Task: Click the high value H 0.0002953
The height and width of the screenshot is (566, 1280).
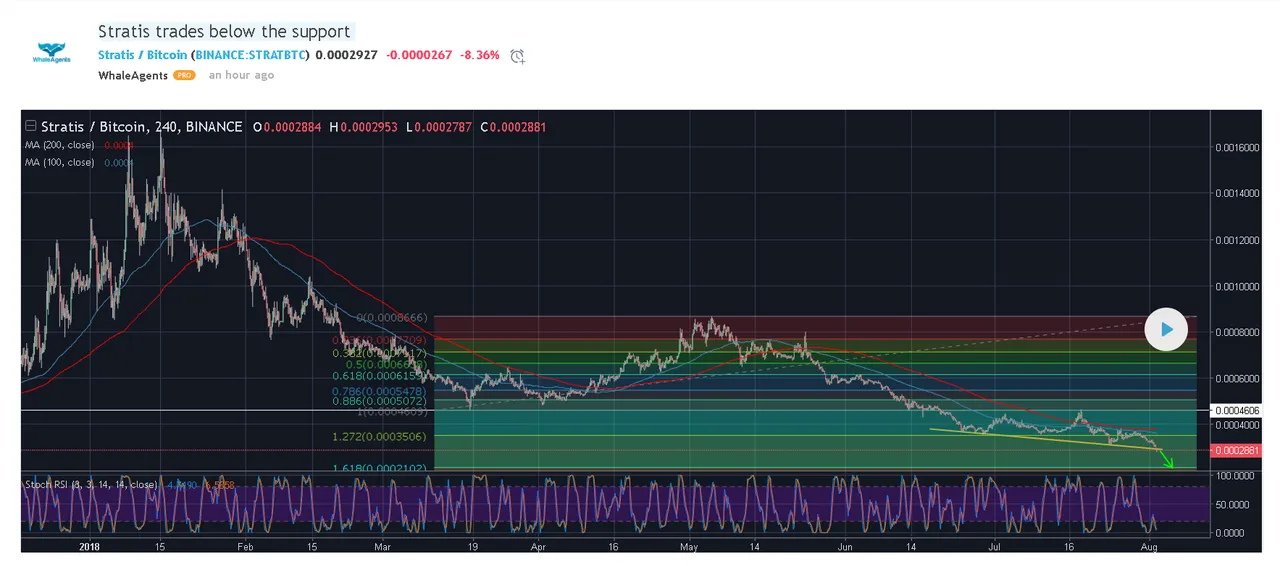Action: [x=364, y=127]
